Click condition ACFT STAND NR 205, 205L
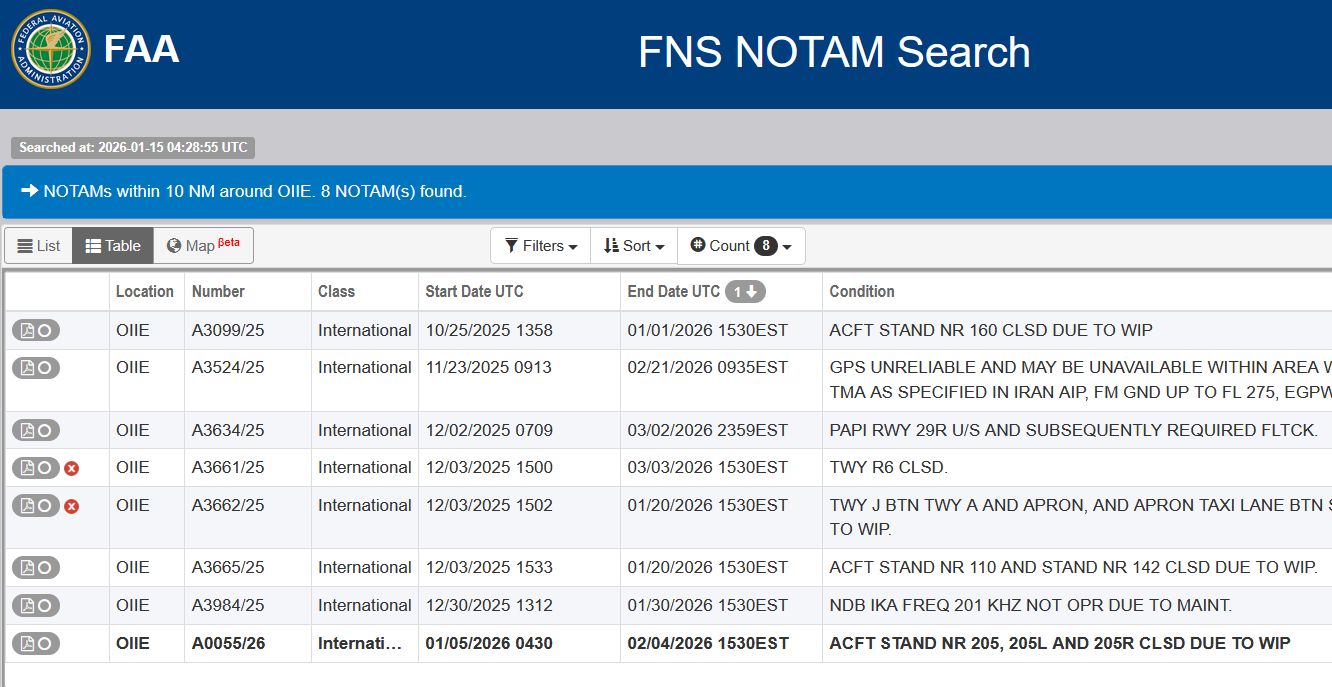Screen dimensions: 1332x687 pyautogui.click(x=1060, y=643)
